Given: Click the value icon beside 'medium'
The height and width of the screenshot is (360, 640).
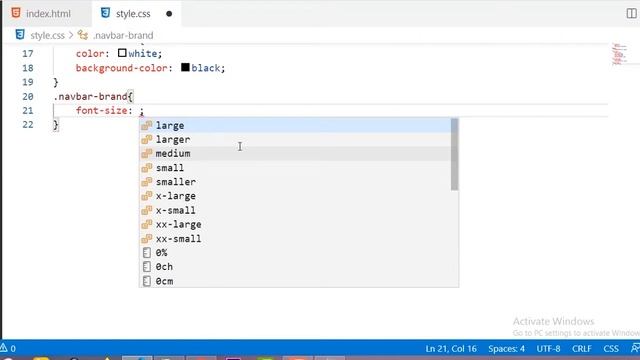Looking at the screenshot, I should click(147, 153).
